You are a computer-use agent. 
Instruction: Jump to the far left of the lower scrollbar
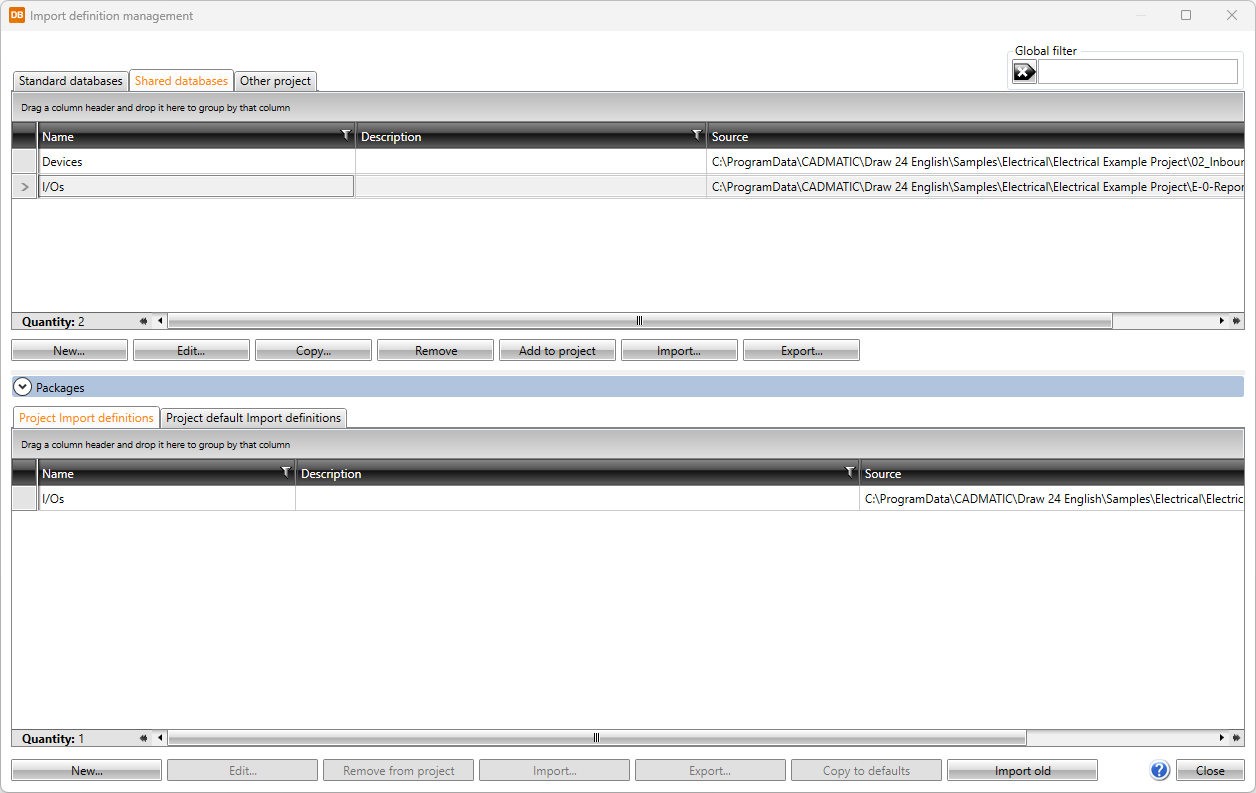(x=144, y=738)
